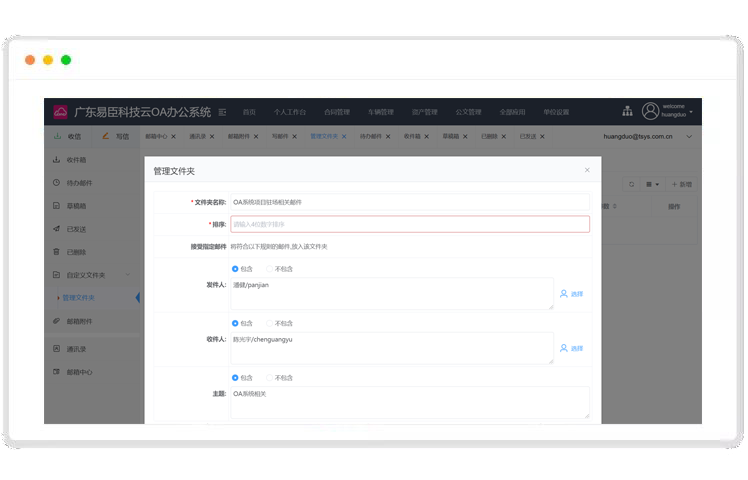Close the 通讯录 tab
This screenshot has height=480, width=748.
(212, 137)
